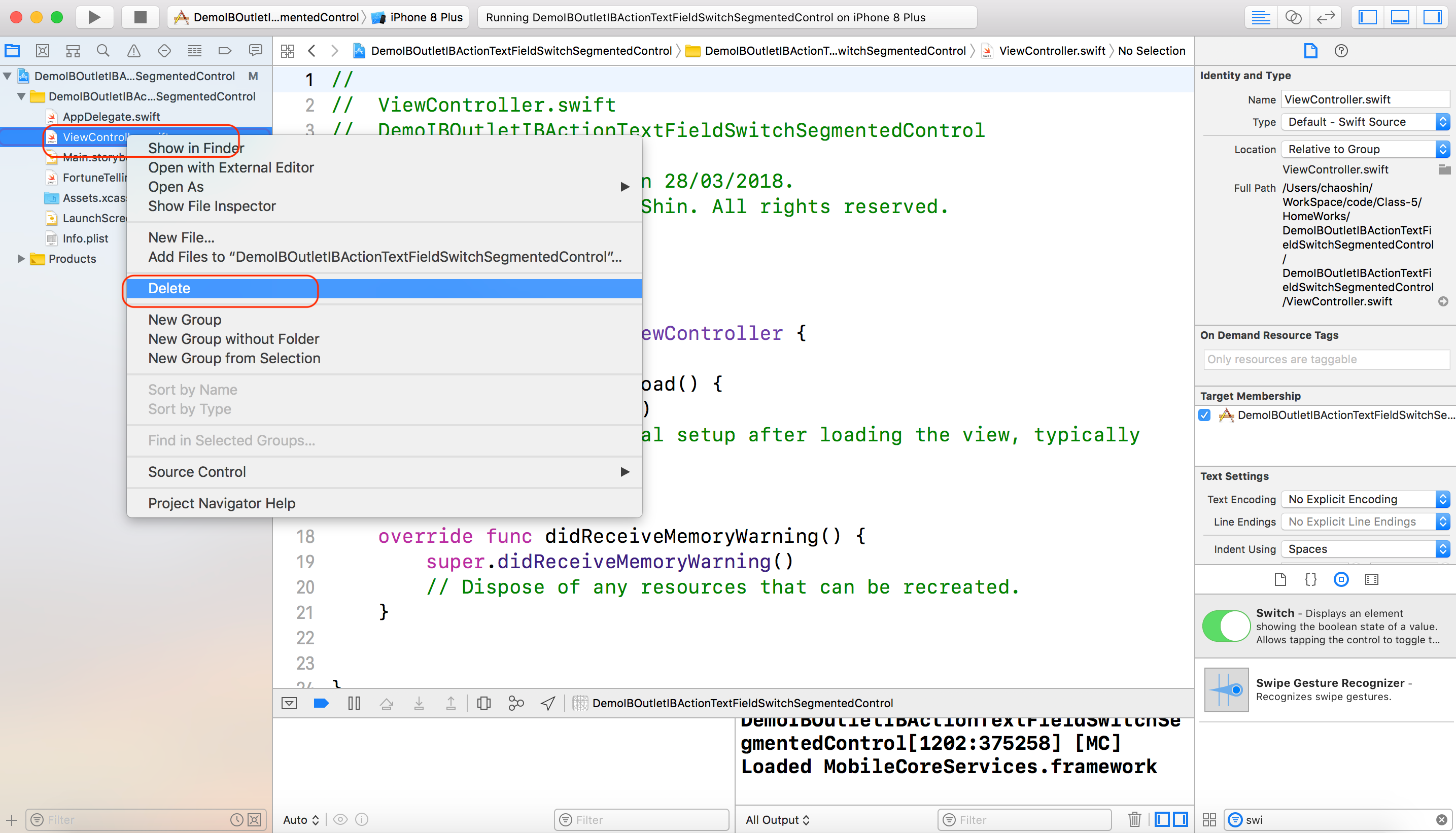
Task: Open All Output console selector
Action: click(x=778, y=819)
